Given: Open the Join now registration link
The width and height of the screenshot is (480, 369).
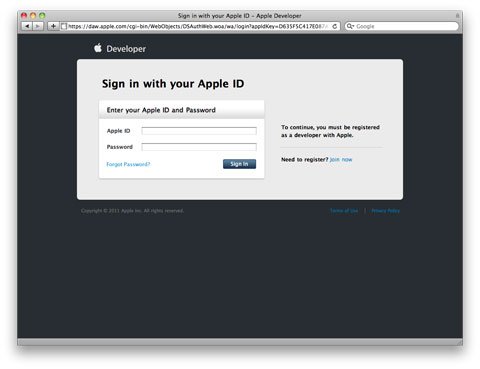Looking at the screenshot, I should pyautogui.click(x=341, y=159).
